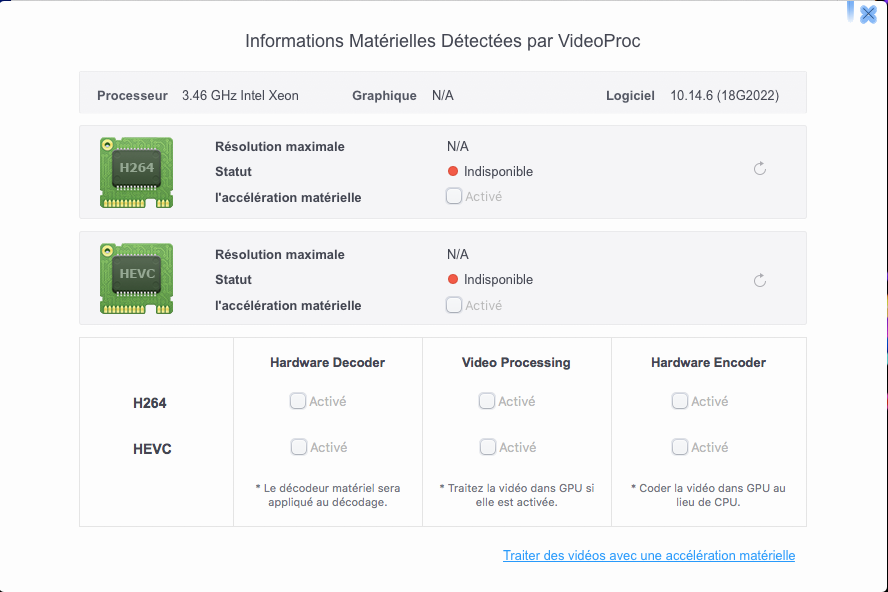
Task: Toggle H264 Hardware Decoder Activé checkbox
Action: click(x=298, y=401)
